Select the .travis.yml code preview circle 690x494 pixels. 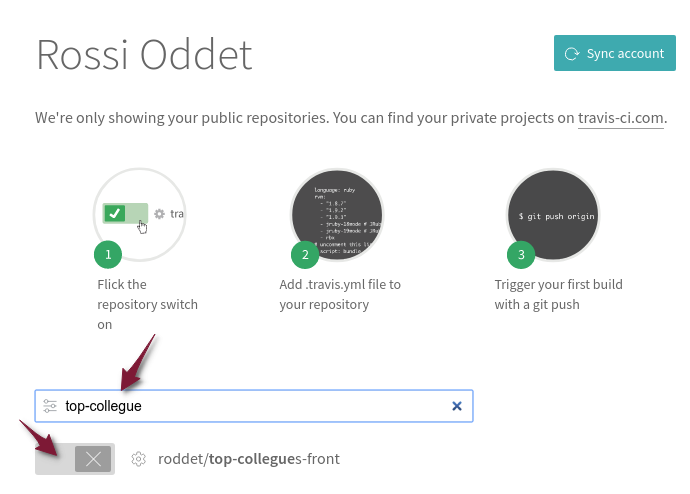coord(337,213)
